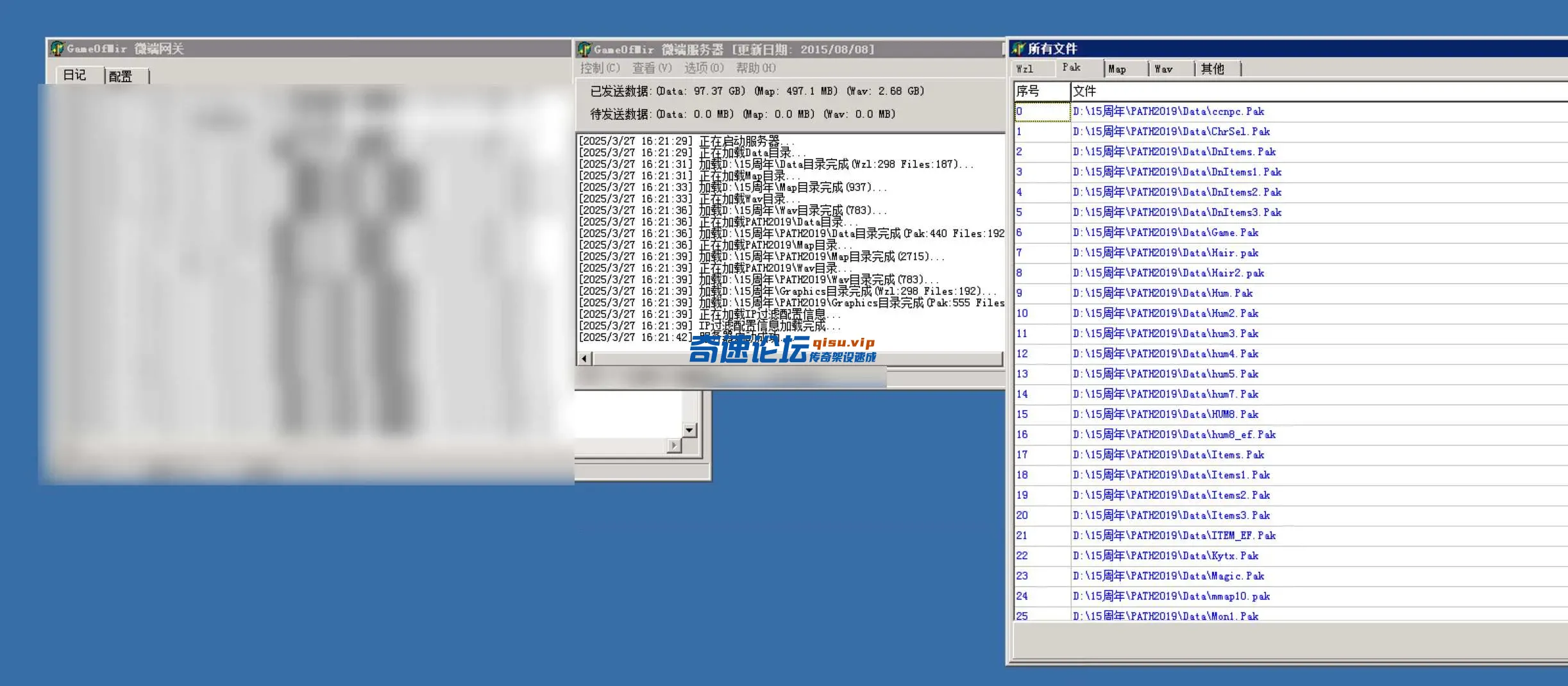Select row Hair.pak in file list
The image size is (1568, 686).
tap(1291, 253)
